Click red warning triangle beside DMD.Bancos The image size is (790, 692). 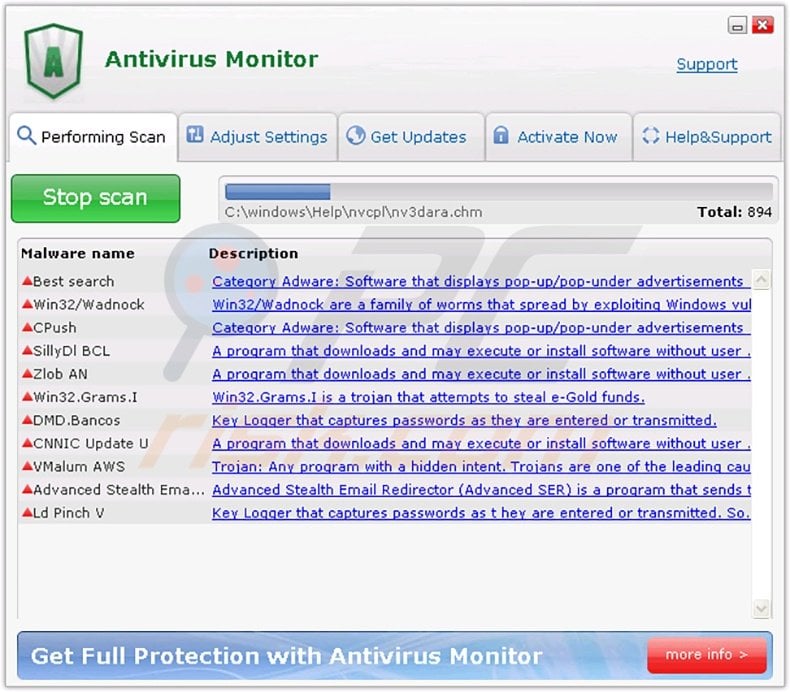tap(27, 420)
